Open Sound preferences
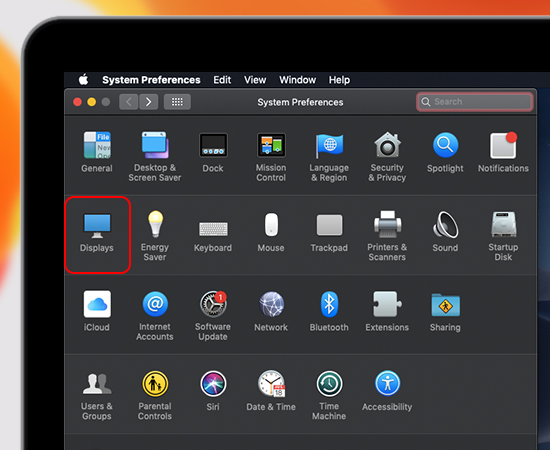Image resolution: width=550 pixels, height=450 pixels. tap(445, 231)
